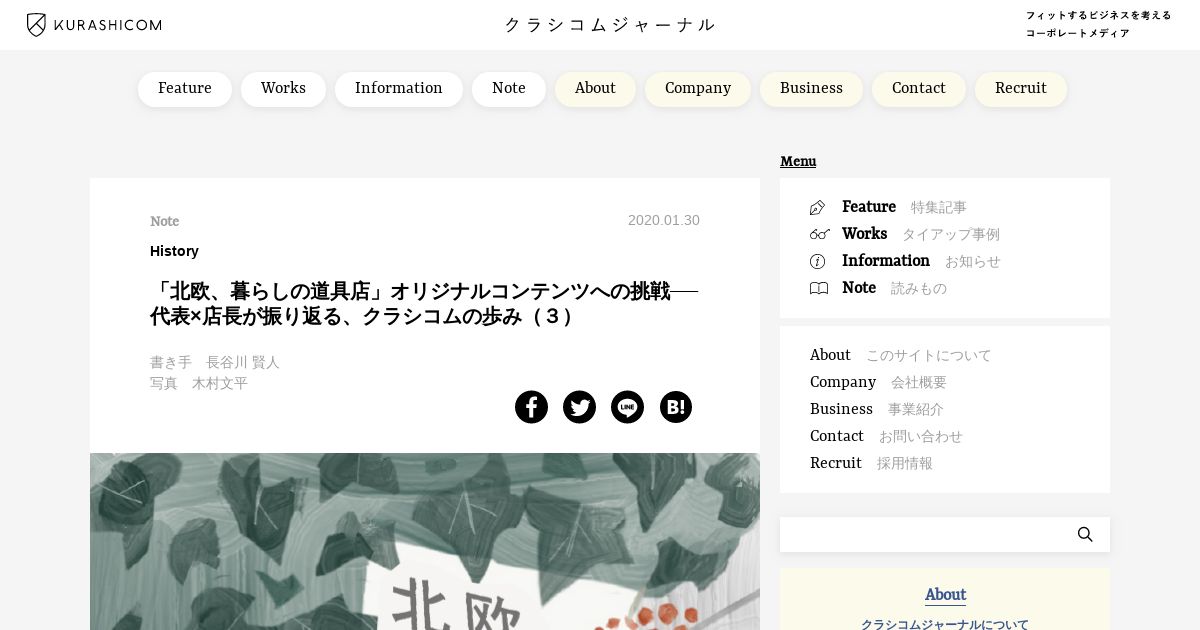This screenshot has width=1200, height=630.
Task: Click the クラシコムジャーナル site title
Action: 610,25
